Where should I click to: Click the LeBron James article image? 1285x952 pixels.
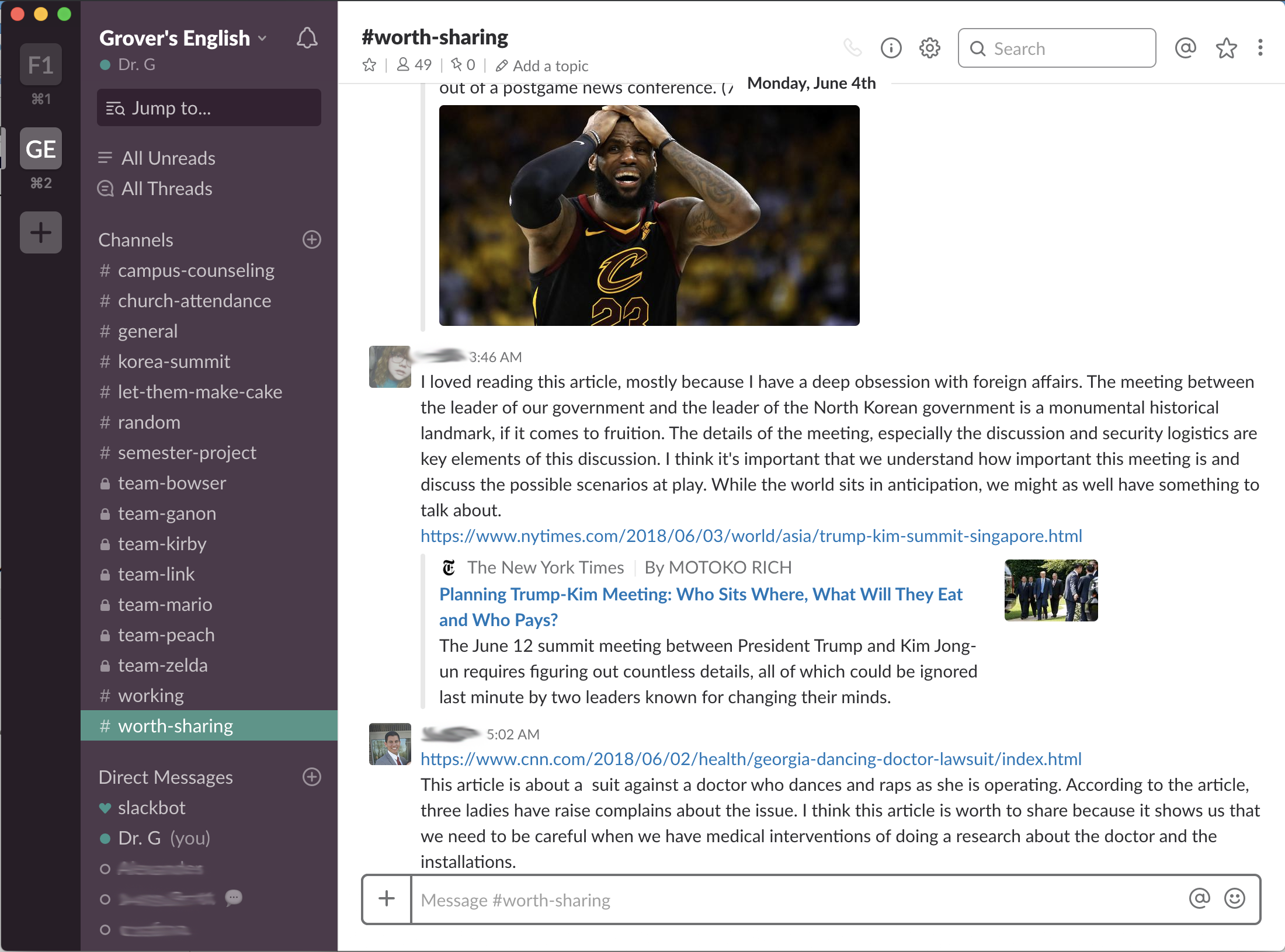click(649, 216)
